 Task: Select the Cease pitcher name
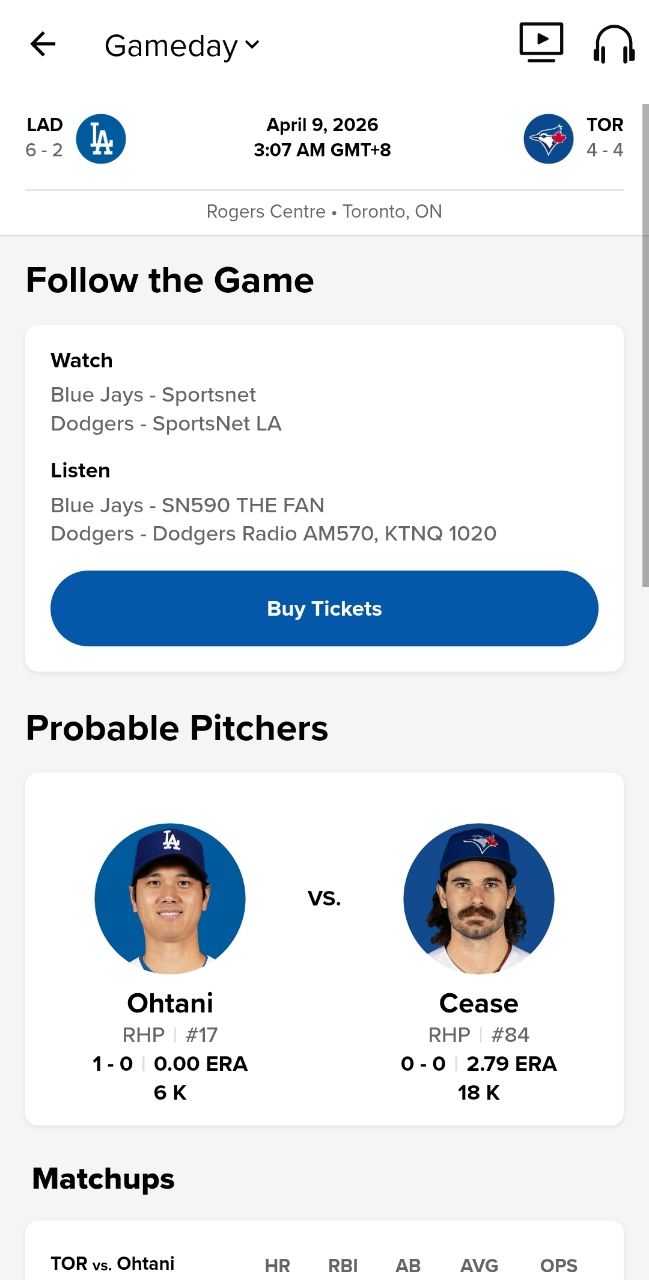[x=479, y=1003]
